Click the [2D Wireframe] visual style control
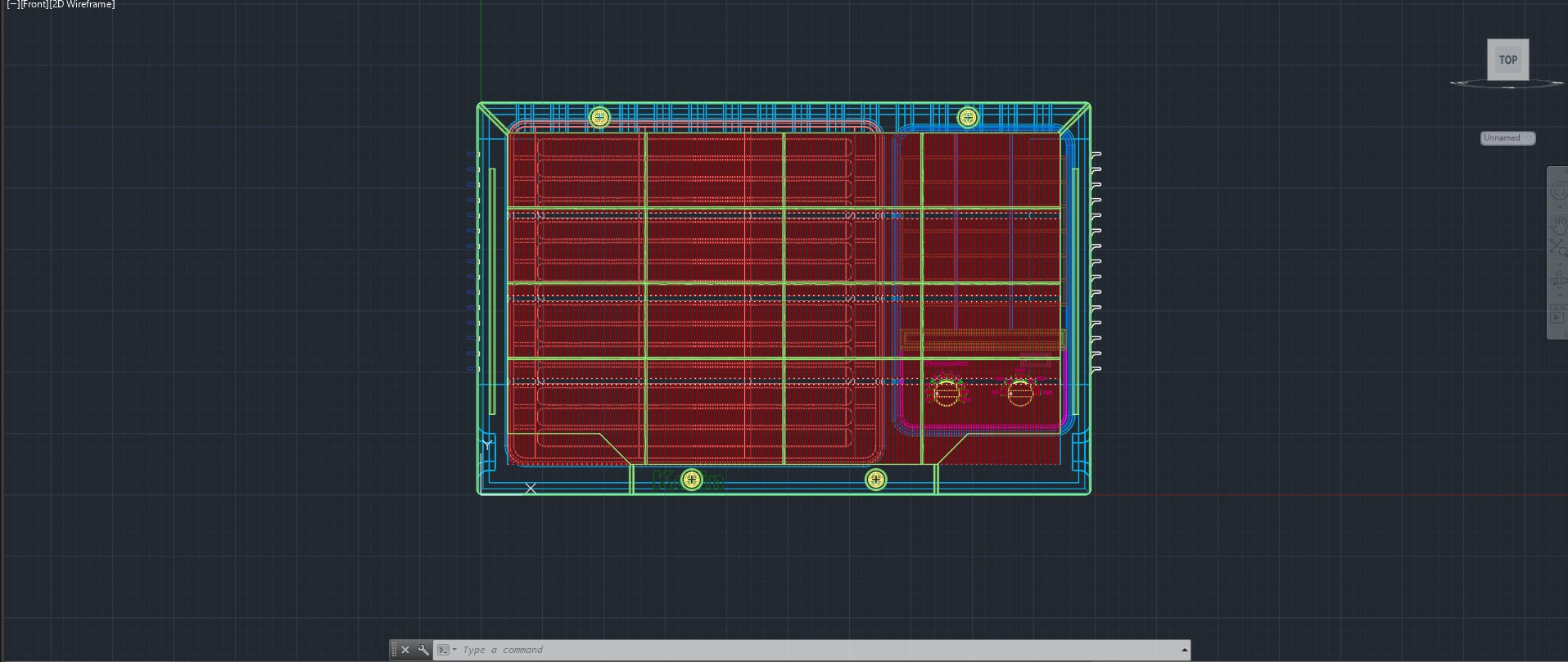Screen dimensions: 1568x662 point(82,5)
